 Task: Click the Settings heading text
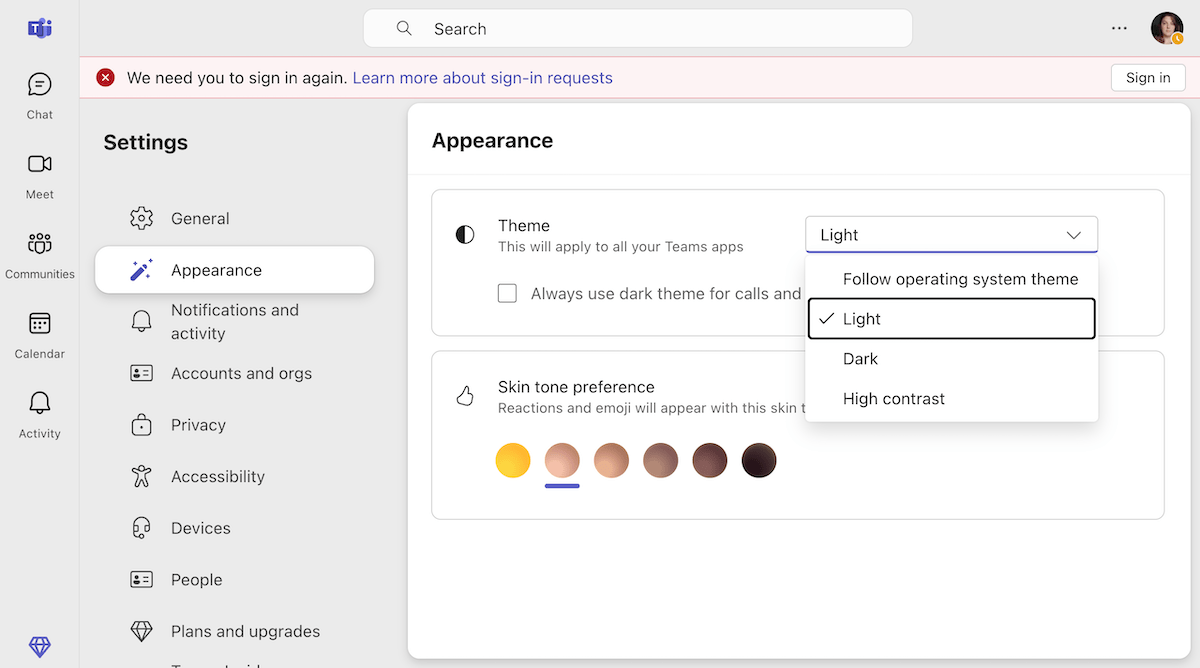pos(146,142)
